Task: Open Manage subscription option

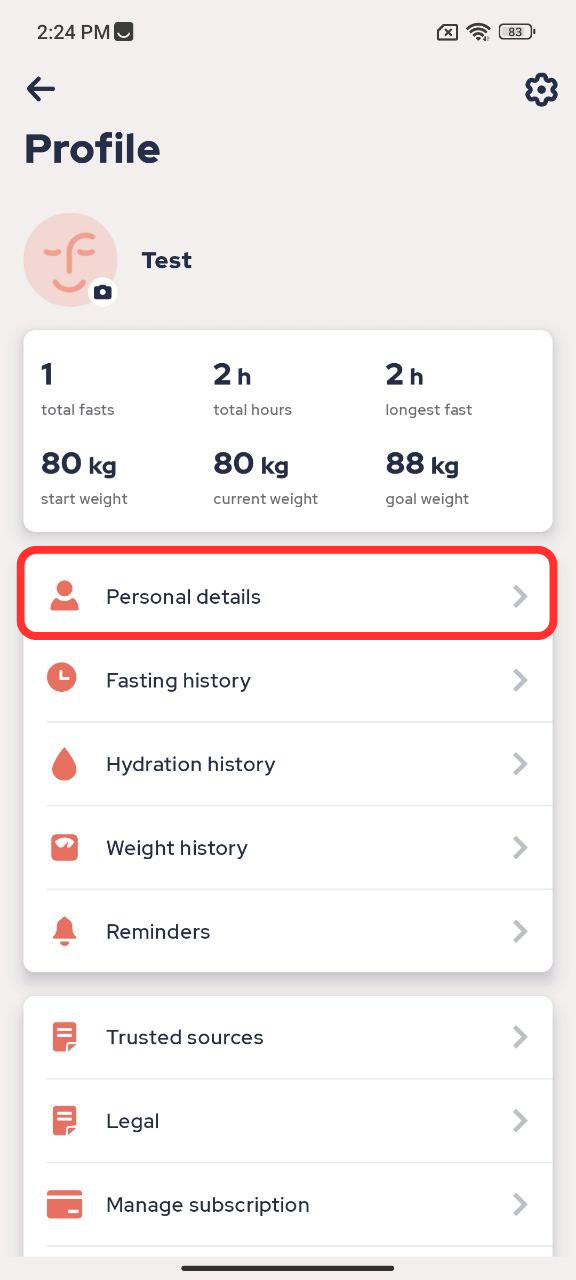Action: tap(288, 1205)
